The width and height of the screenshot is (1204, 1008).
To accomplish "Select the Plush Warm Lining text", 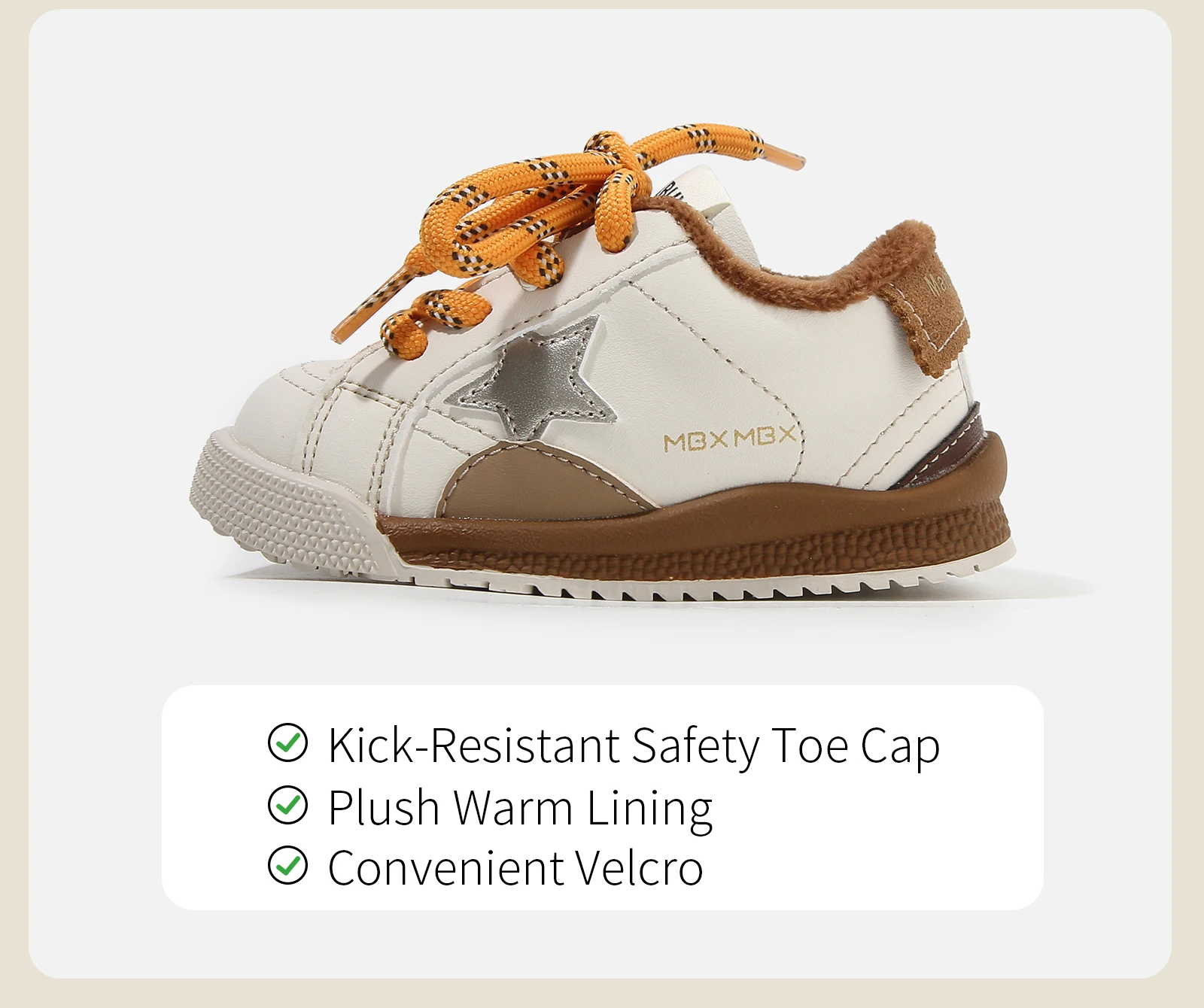I will point(520,809).
